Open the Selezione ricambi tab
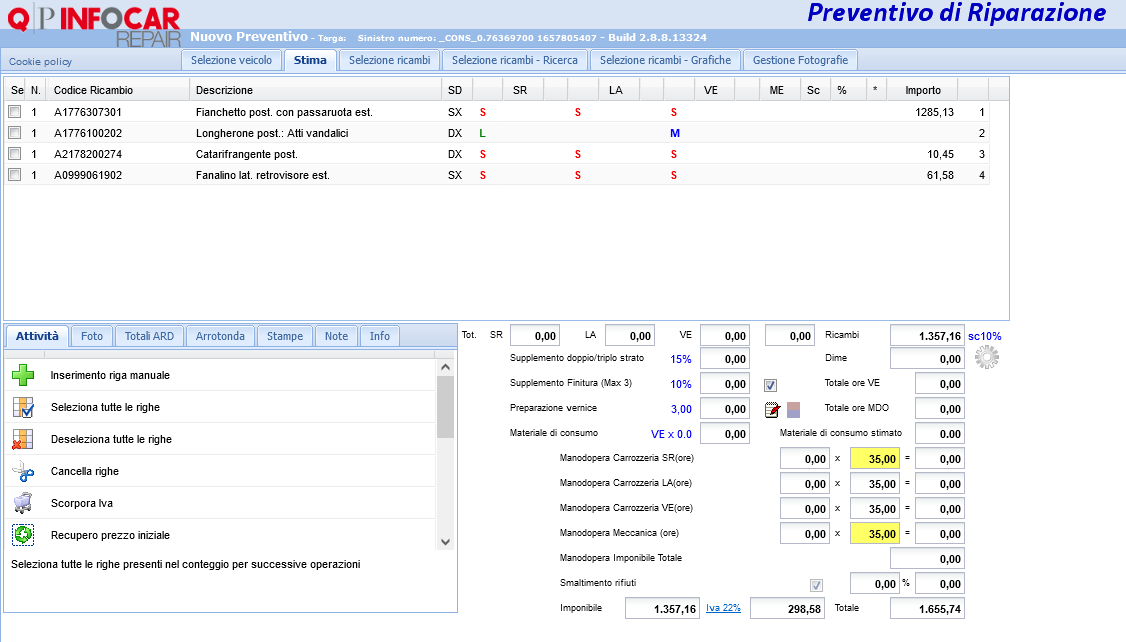This screenshot has width=1126, height=642. (390, 60)
